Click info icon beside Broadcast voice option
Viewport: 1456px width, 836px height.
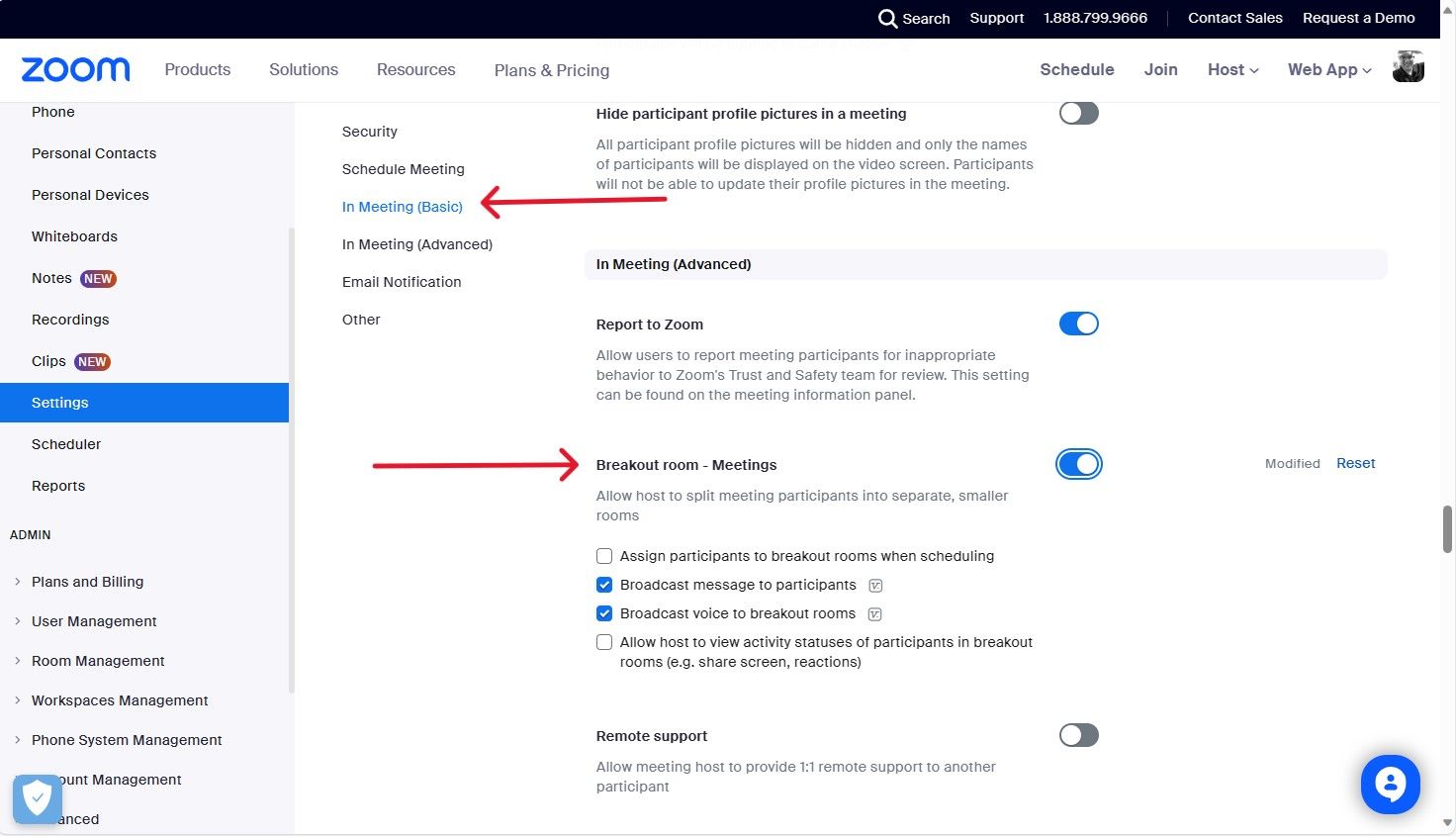[874, 614]
